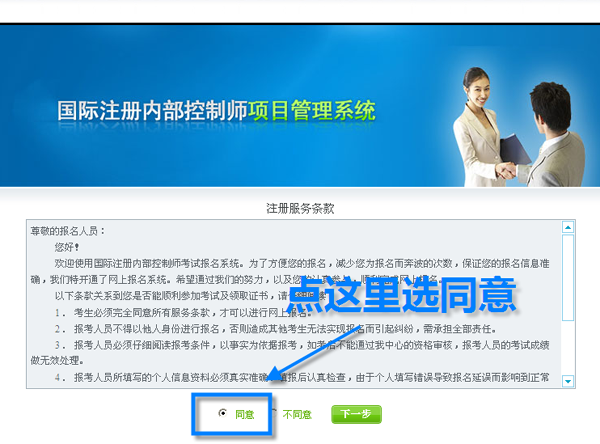Click the terms box scroll-down arrow
Screen dimensions: 600x444
coord(568,381)
